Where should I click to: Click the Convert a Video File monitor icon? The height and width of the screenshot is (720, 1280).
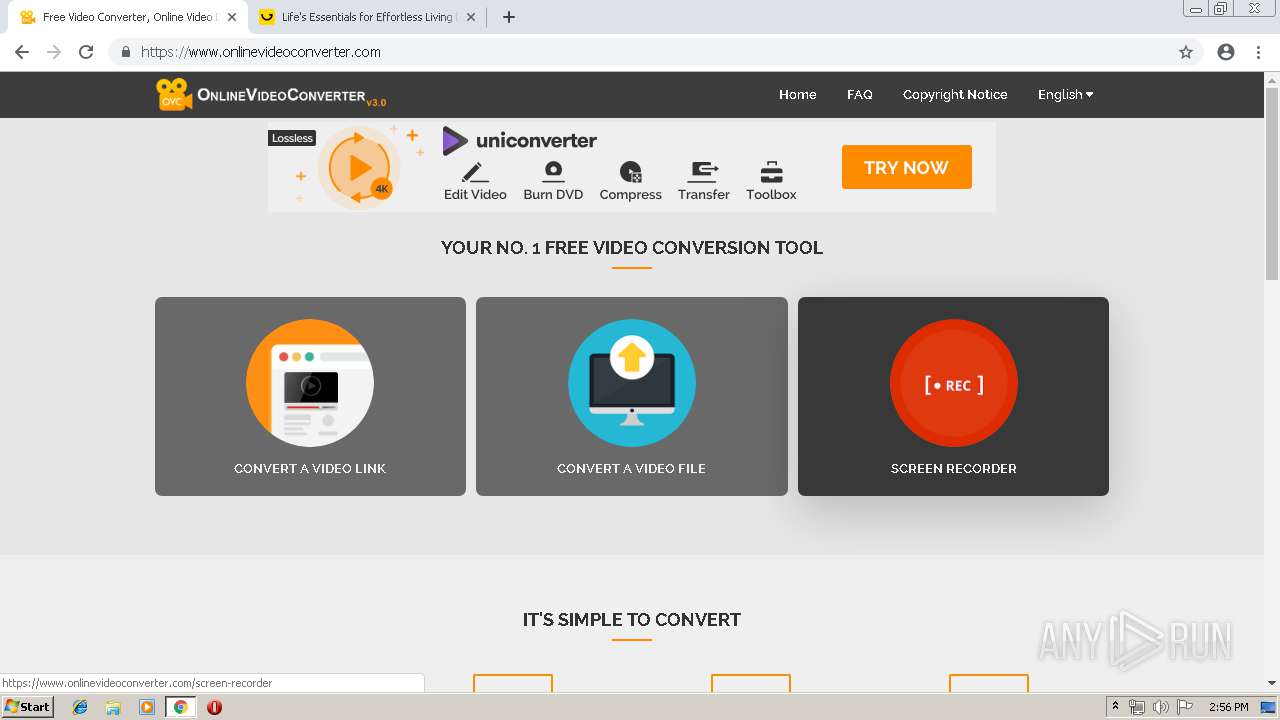point(632,383)
